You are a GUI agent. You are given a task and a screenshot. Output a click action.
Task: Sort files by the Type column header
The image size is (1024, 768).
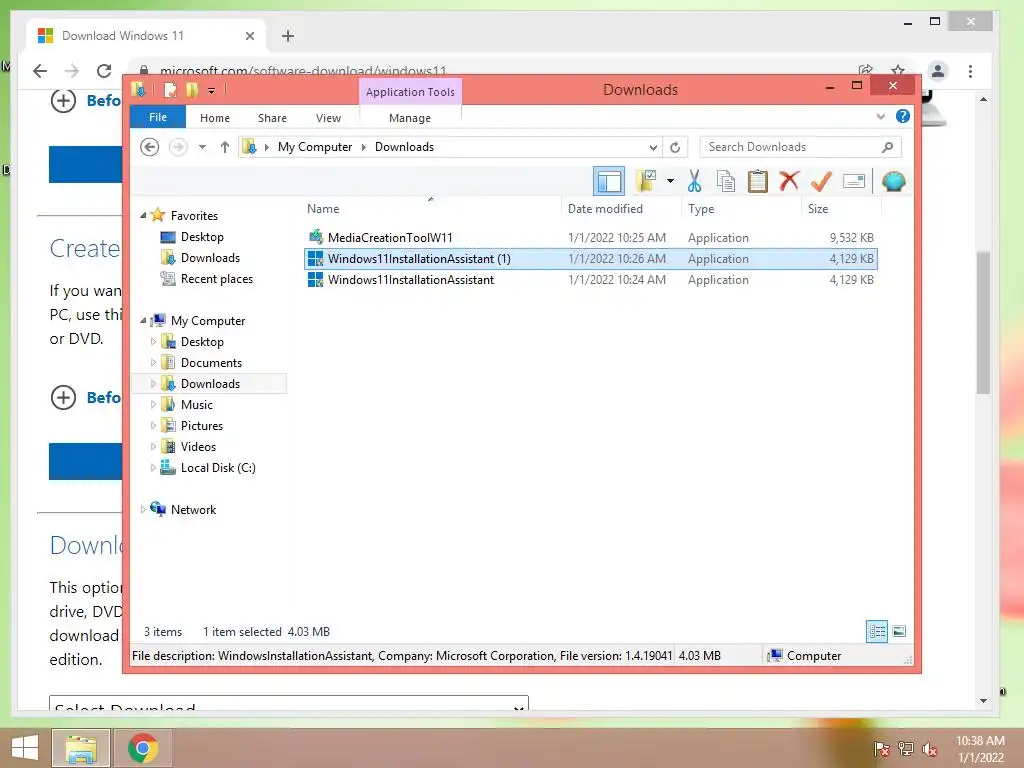741,209
